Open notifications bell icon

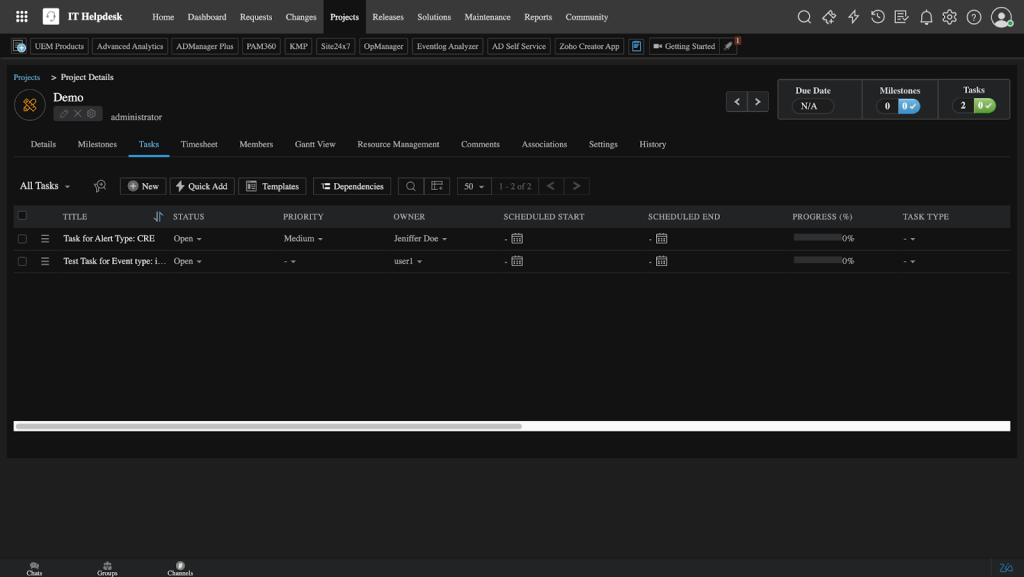coord(925,17)
